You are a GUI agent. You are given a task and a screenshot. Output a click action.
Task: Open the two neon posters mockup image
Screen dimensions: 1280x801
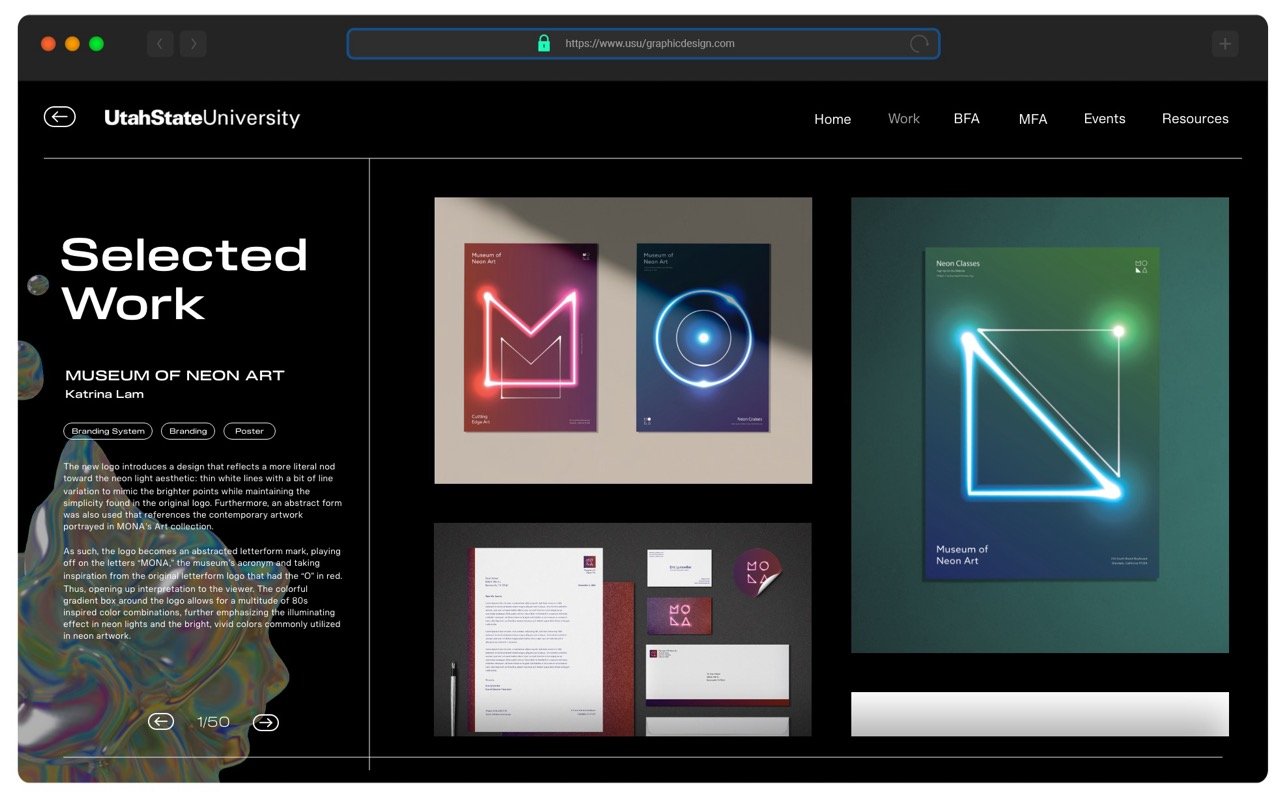(x=623, y=340)
